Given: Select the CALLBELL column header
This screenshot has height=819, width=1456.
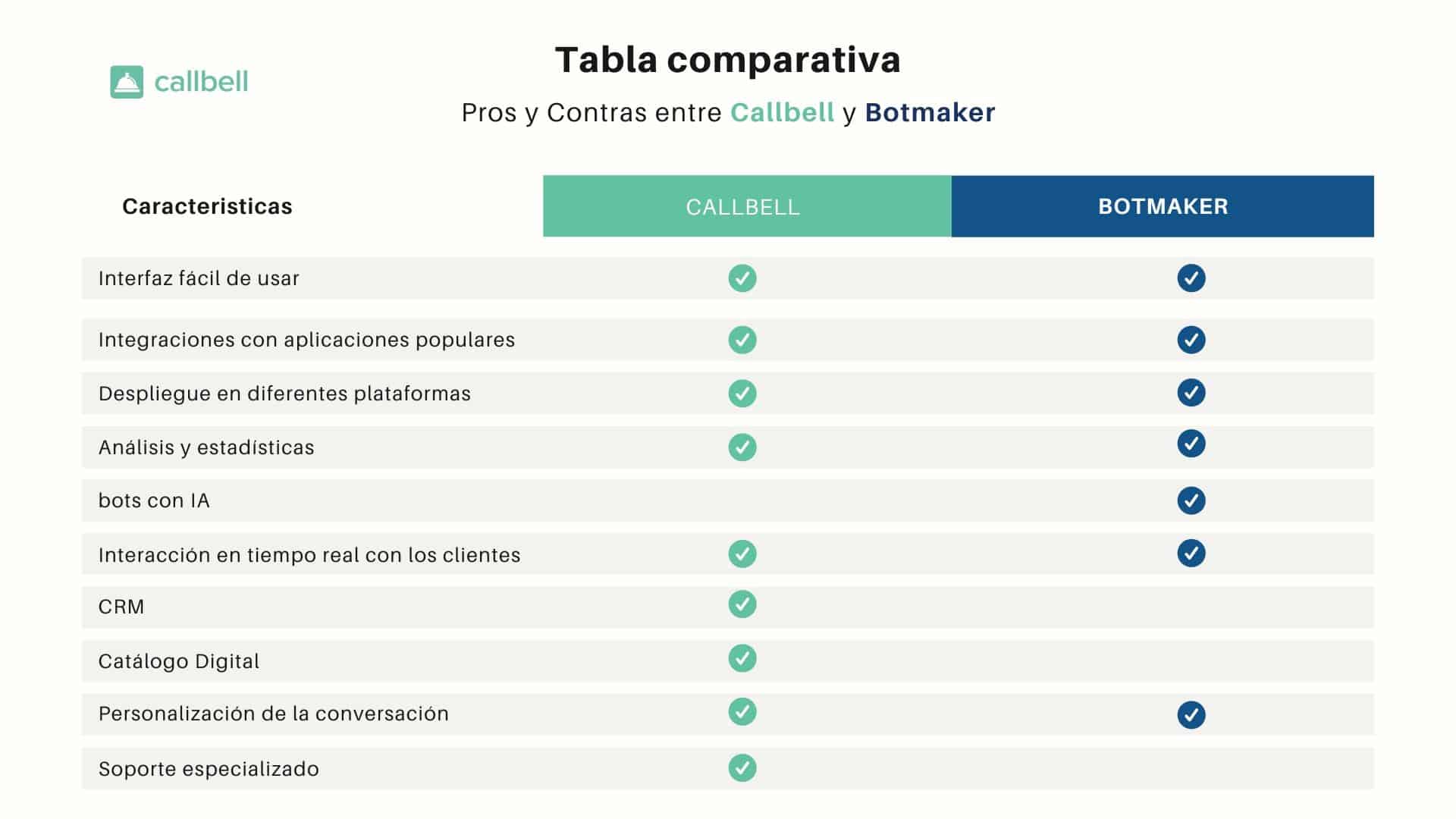Looking at the screenshot, I should pyautogui.click(x=747, y=206).
